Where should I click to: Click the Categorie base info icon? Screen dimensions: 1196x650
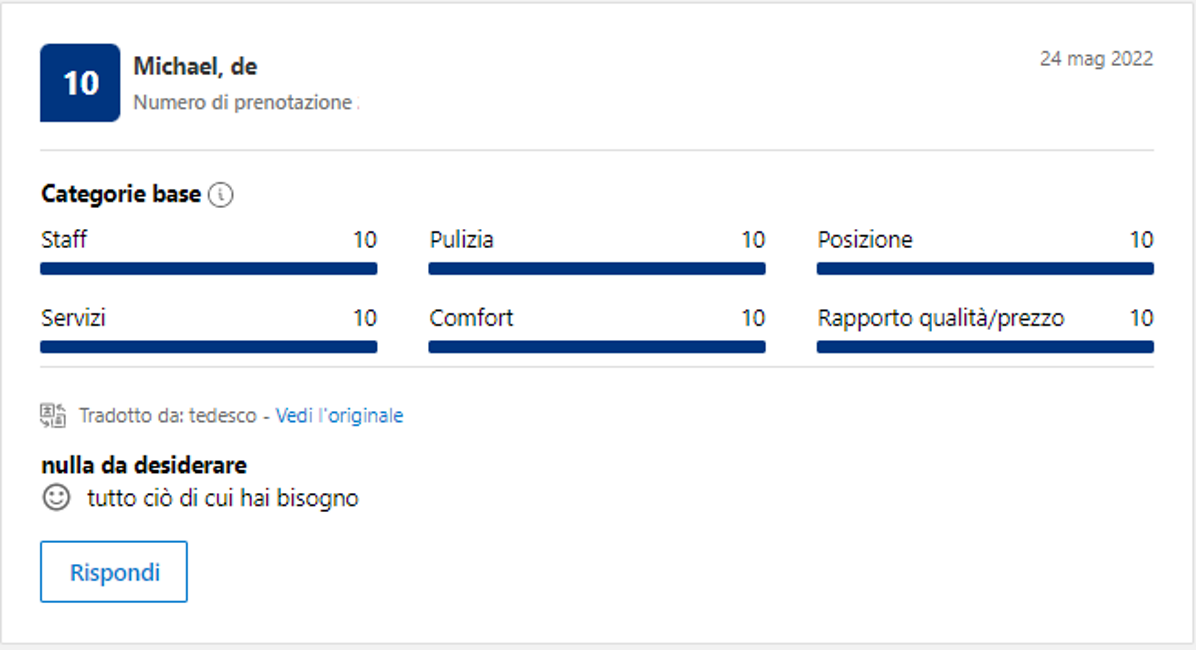coord(221,195)
